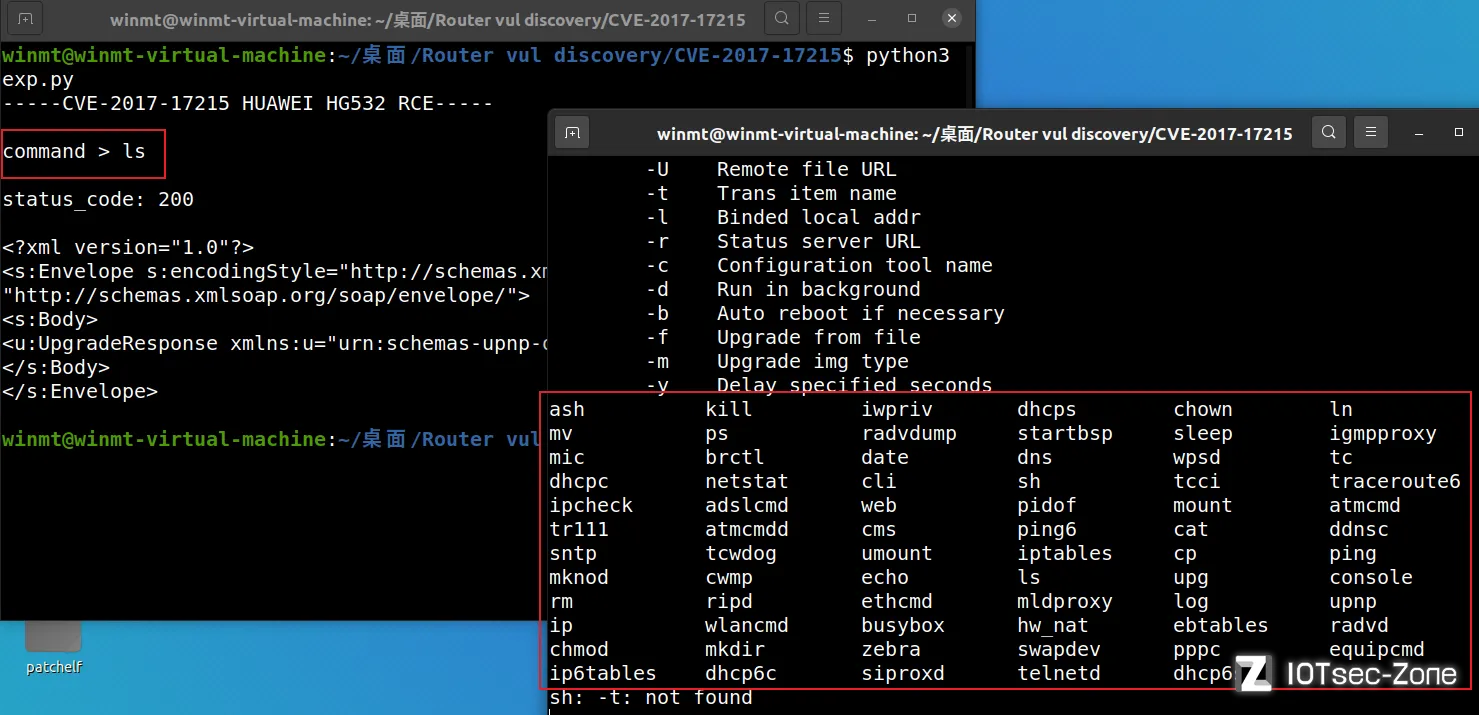Open a new tab in the back terminal window
Screen dimensions: 1479x715
pyautogui.click(x=25, y=19)
